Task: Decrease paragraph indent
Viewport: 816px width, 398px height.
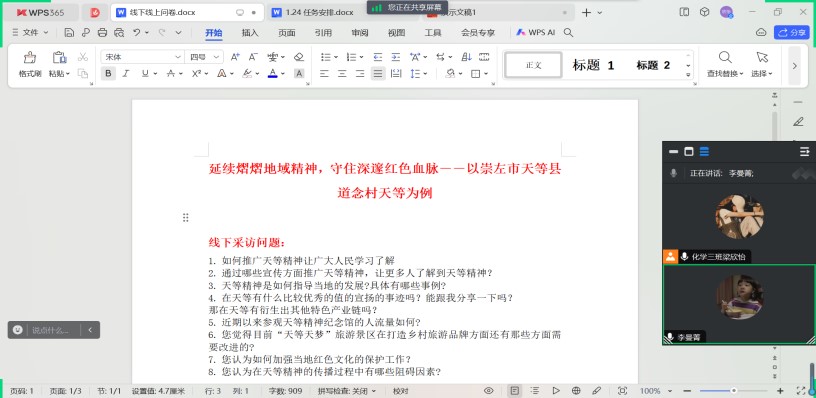Action: [378, 57]
